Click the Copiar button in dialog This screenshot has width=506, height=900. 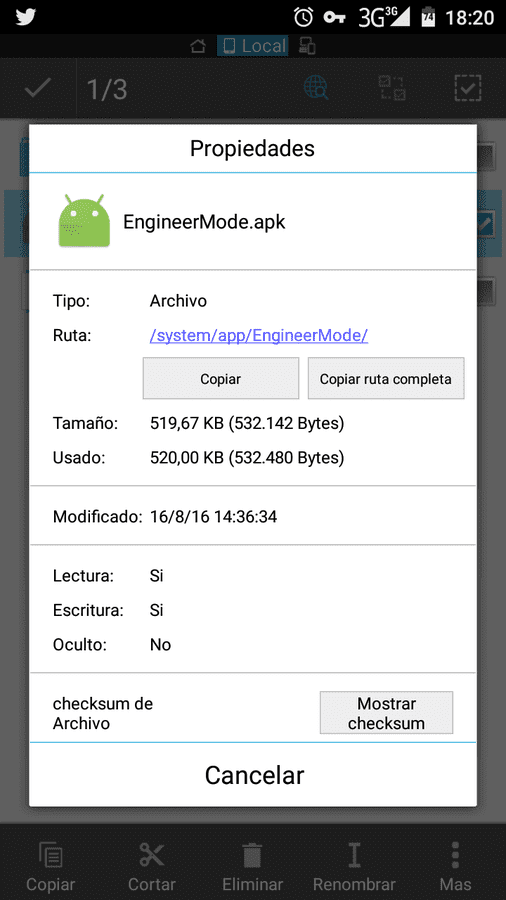pyautogui.click(x=221, y=379)
